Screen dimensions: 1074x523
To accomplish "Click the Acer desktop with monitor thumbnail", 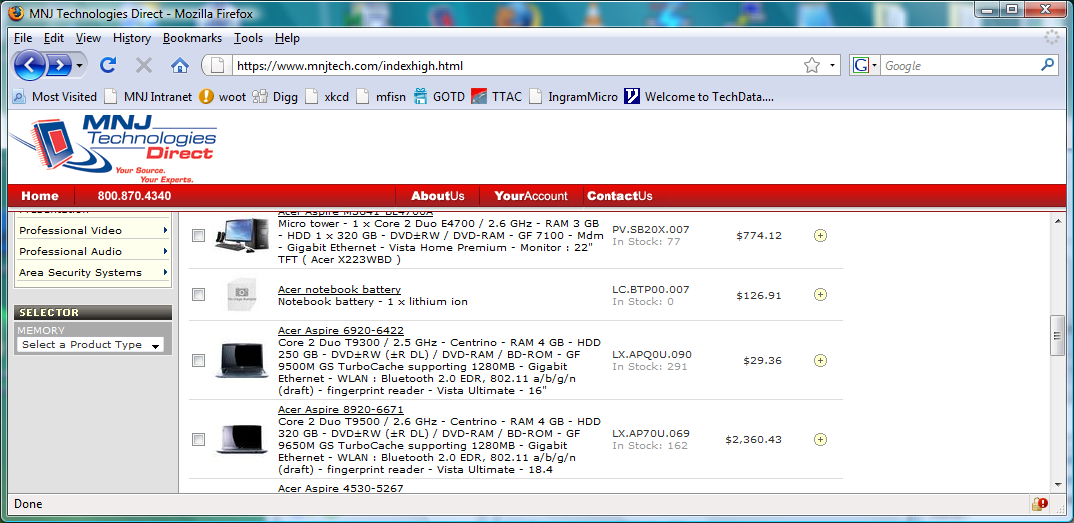I will coord(242,235).
